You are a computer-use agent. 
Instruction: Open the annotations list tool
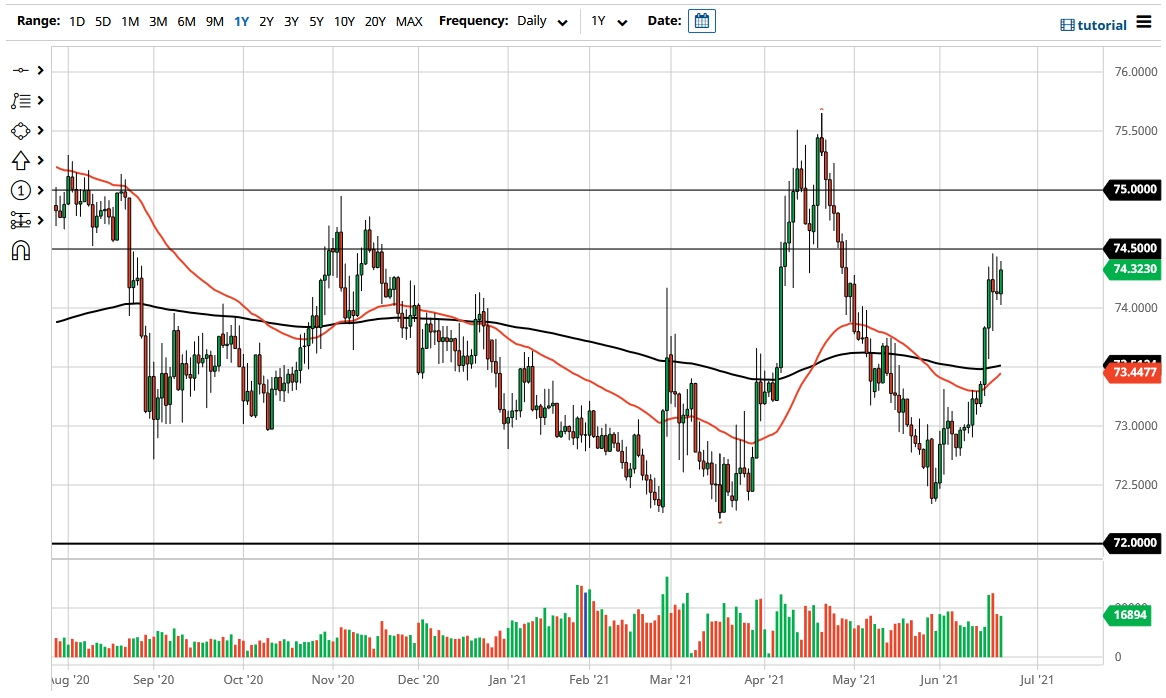pyautogui.click(x=20, y=100)
